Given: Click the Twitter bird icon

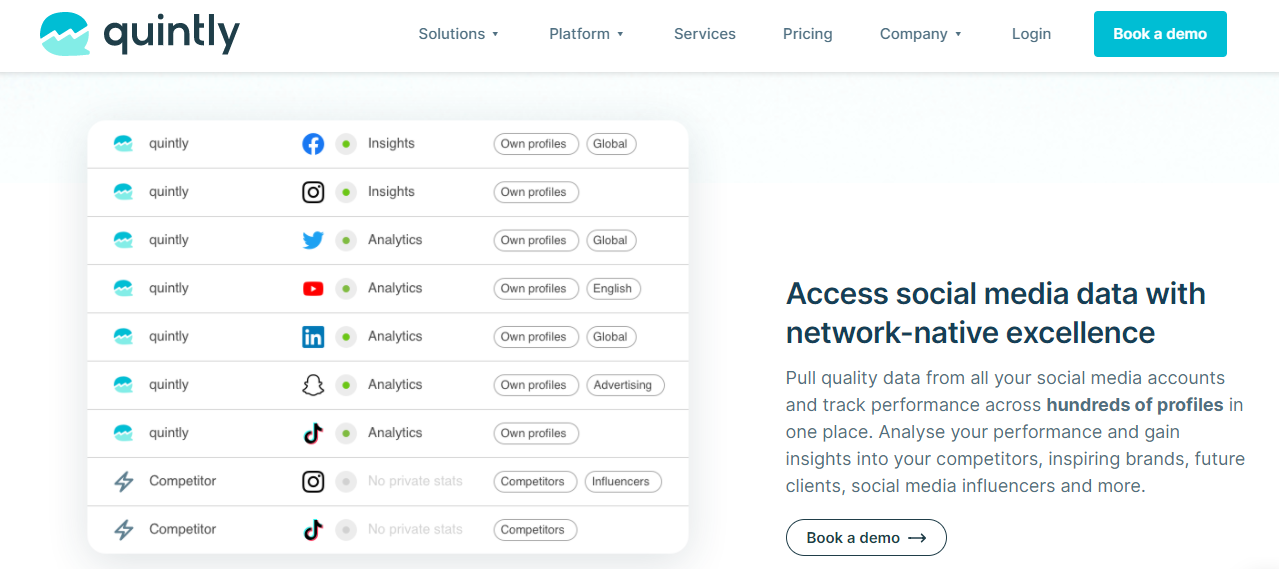Looking at the screenshot, I should pyautogui.click(x=313, y=240).
